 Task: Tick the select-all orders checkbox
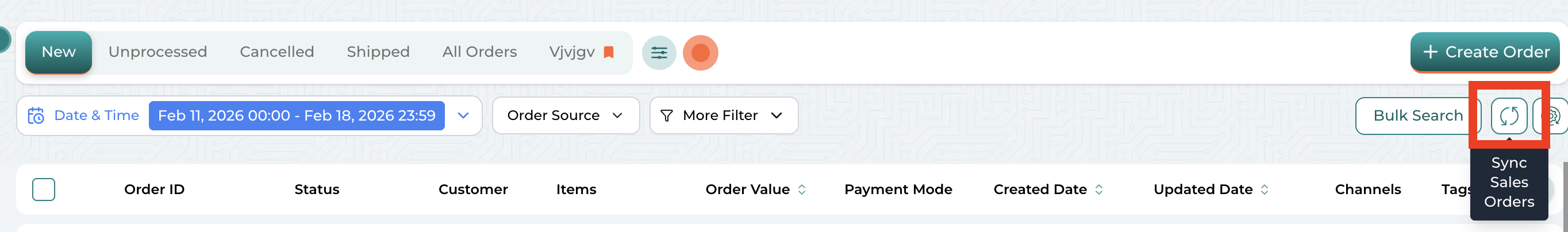pyautogui.click(x=44, y=190)
